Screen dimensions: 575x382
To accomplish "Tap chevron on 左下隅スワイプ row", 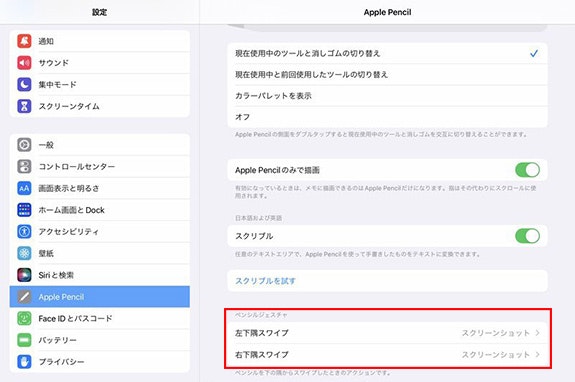I will click(x=538, y=333).
